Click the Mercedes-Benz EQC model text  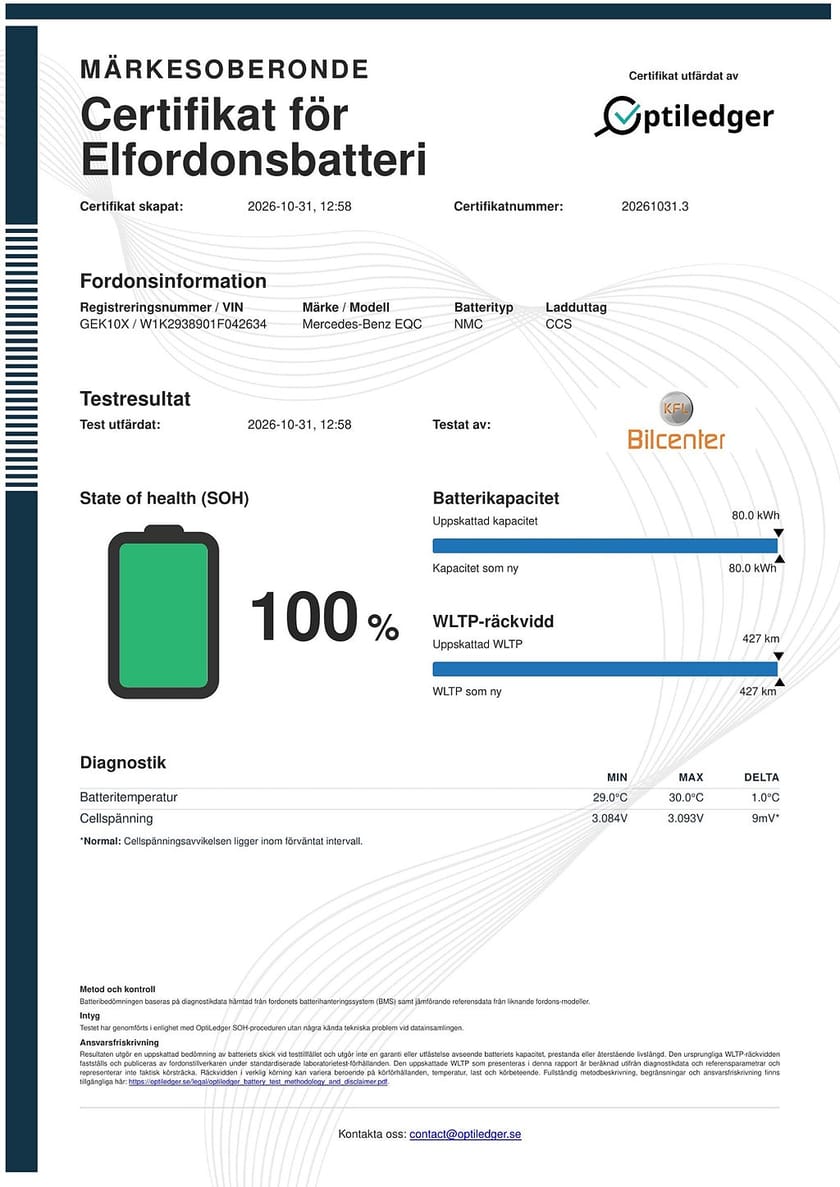coord(362,324)
